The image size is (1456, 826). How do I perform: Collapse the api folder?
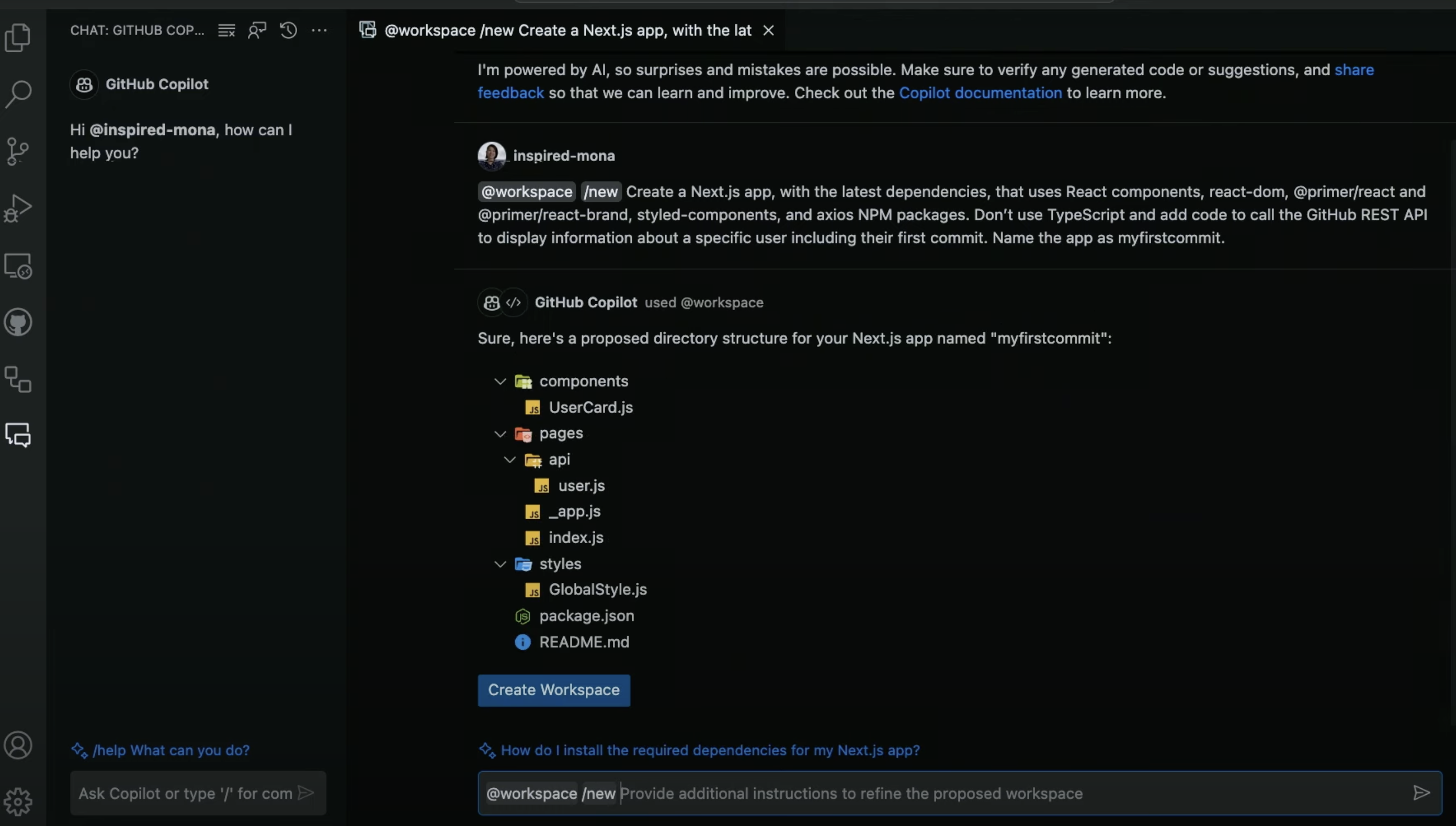point(508,460)
